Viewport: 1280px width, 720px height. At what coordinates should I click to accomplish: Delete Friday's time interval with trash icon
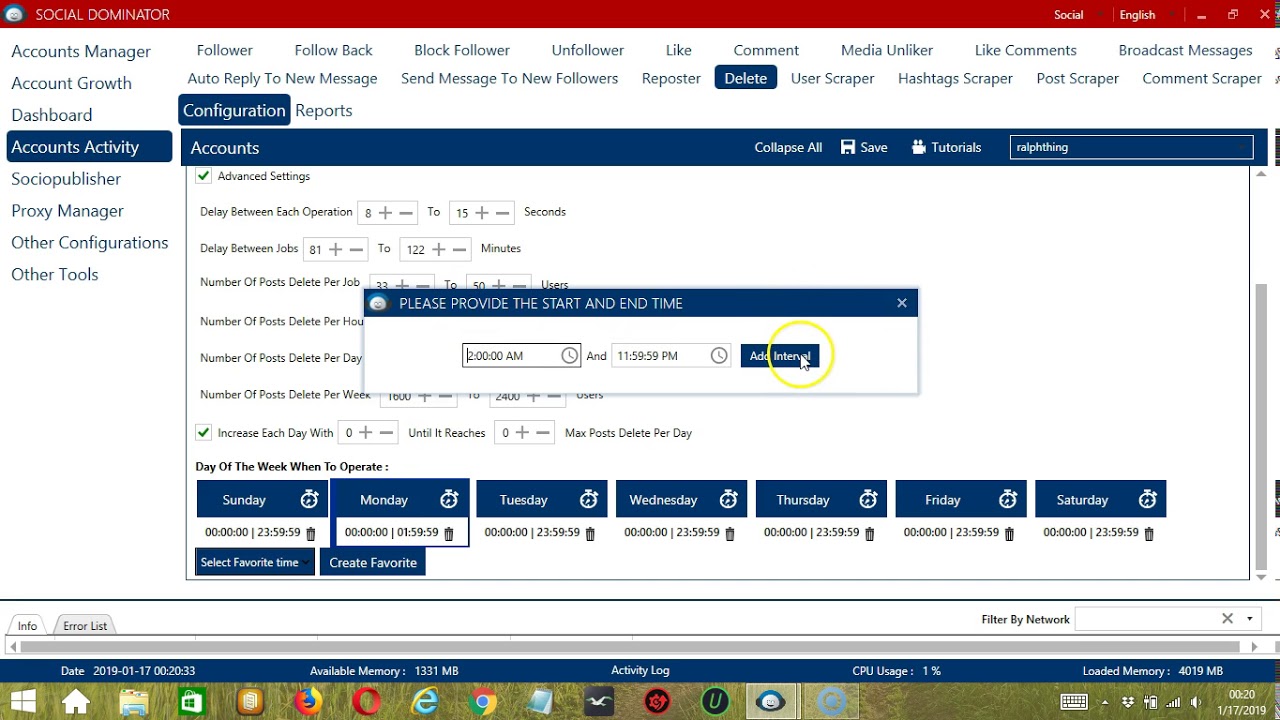(x=1009, y=534)
